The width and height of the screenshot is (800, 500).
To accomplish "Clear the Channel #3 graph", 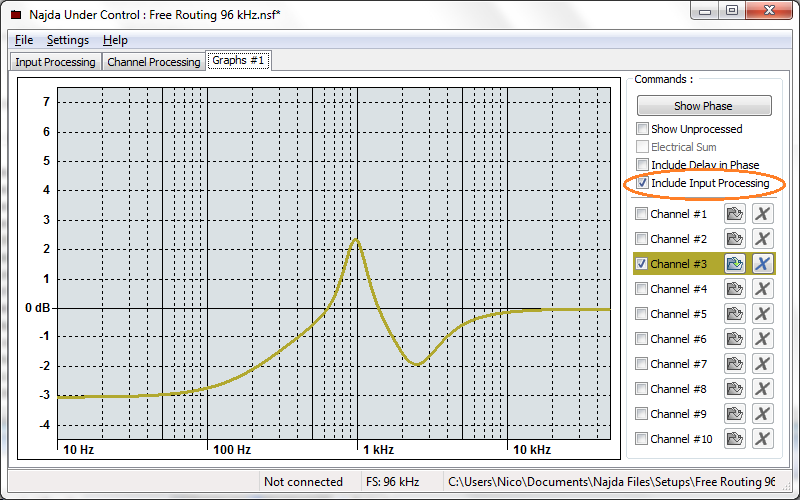I will (x=762, y=264).
